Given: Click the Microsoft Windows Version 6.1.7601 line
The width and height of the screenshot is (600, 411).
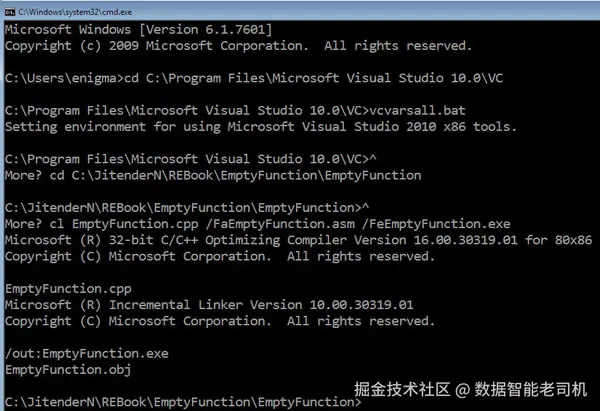Looking at the screenshot, I should (139, 29).
